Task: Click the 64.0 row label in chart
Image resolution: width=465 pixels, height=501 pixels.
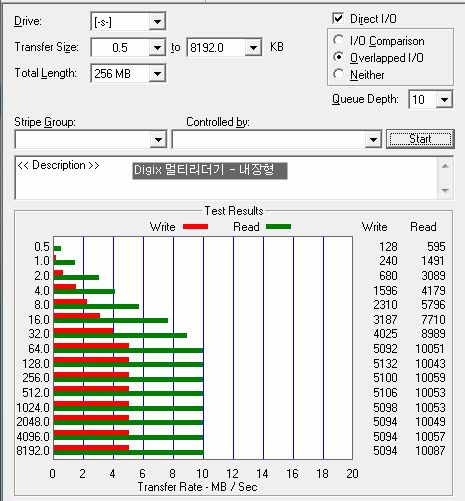Action: (x=39, y=349)
